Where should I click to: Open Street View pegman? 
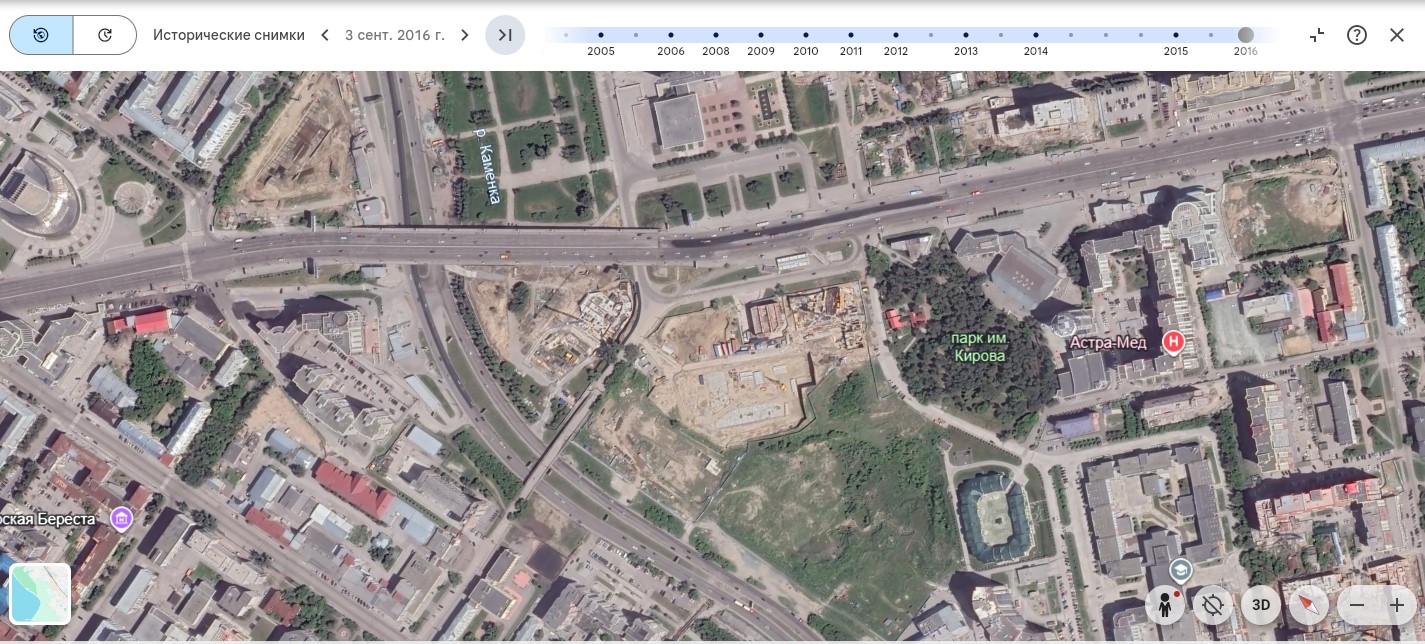click(1165, 605)
